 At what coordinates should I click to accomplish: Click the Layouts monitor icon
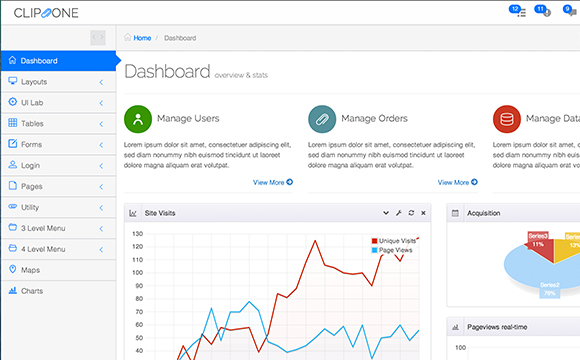13,81
